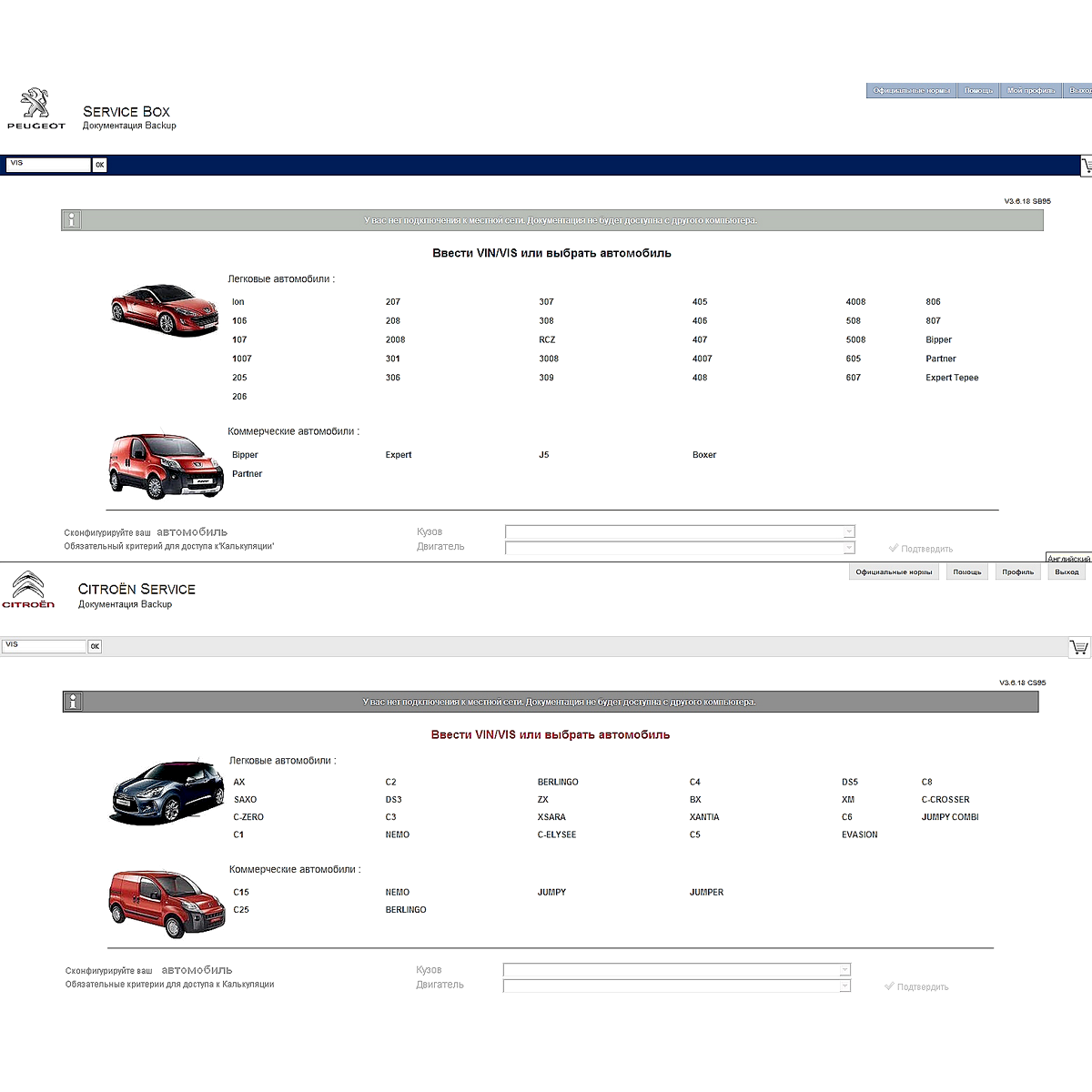The image size is (1092, 1092).
Task: Click the red Citroën van image
Action: click(x=167, y=903)
